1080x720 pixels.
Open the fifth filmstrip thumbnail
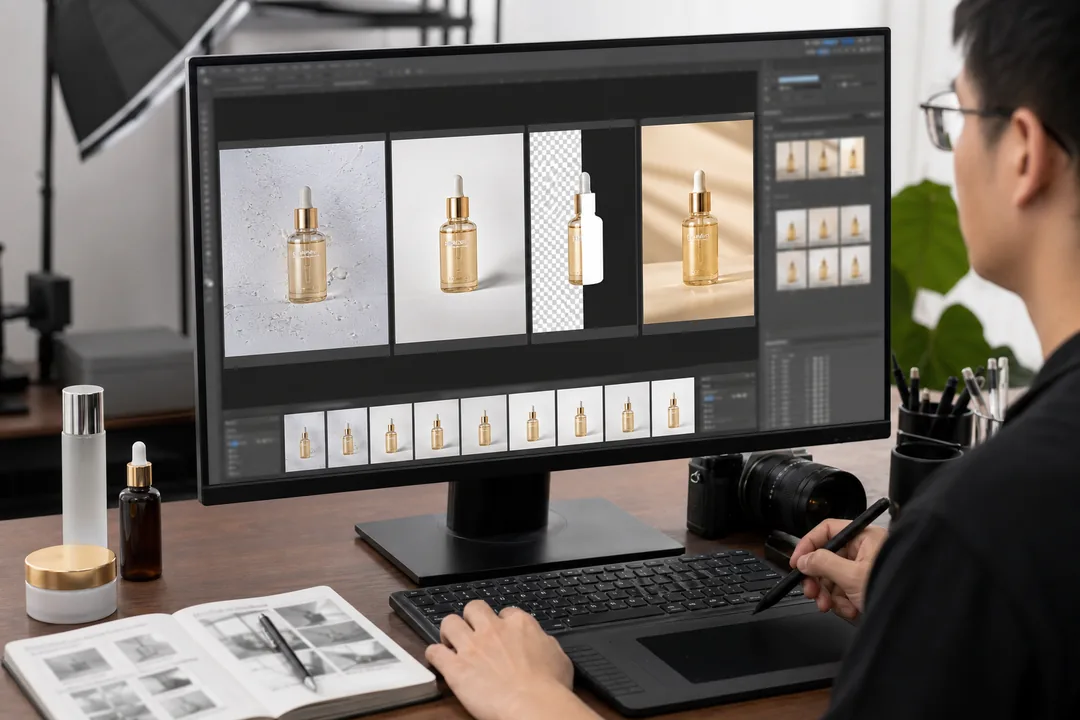click(484, 425)
